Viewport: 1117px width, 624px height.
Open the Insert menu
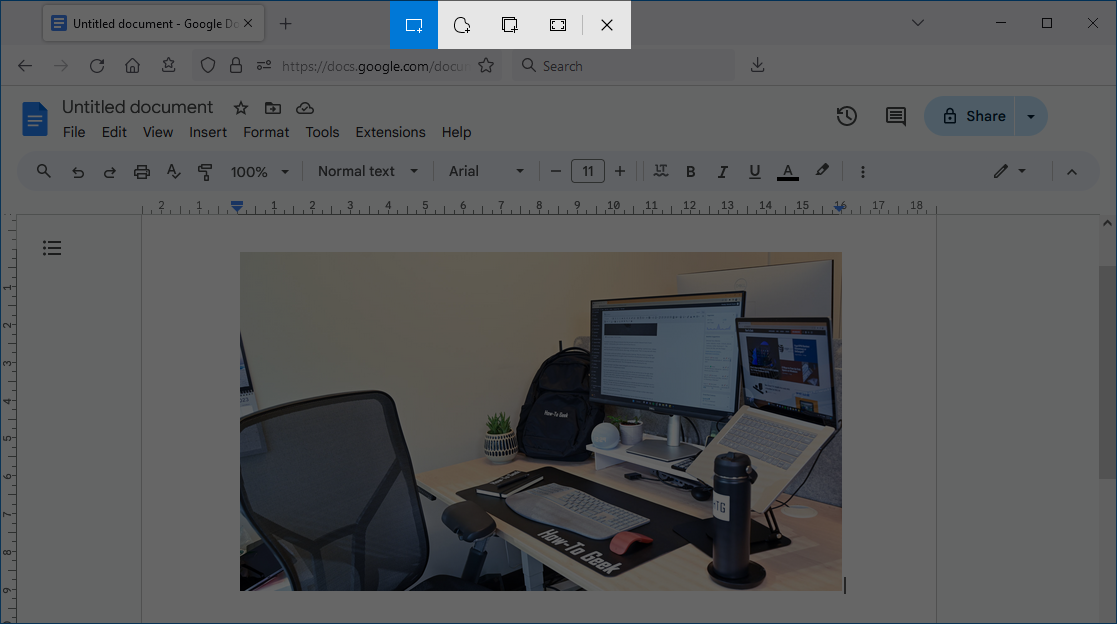click(208, 132)
